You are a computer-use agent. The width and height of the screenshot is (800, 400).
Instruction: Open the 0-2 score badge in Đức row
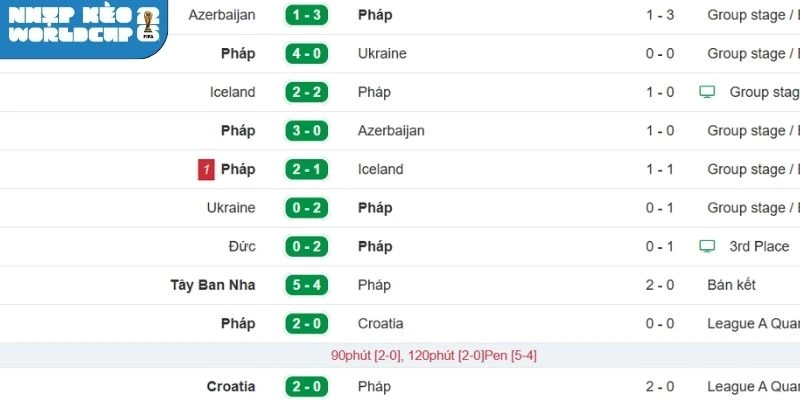coord(307,246)
